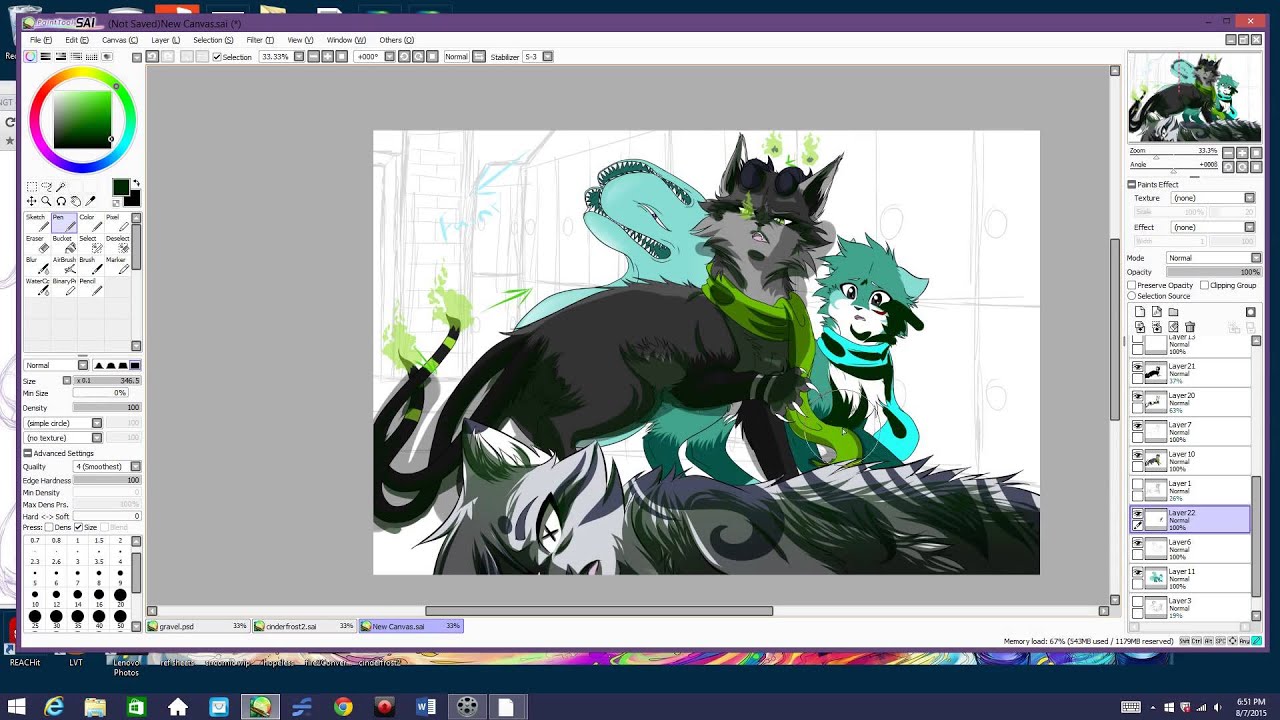Show the color wheel panel
The height and width of the screenshot is (720, 1280).
[x=31, y=56]
